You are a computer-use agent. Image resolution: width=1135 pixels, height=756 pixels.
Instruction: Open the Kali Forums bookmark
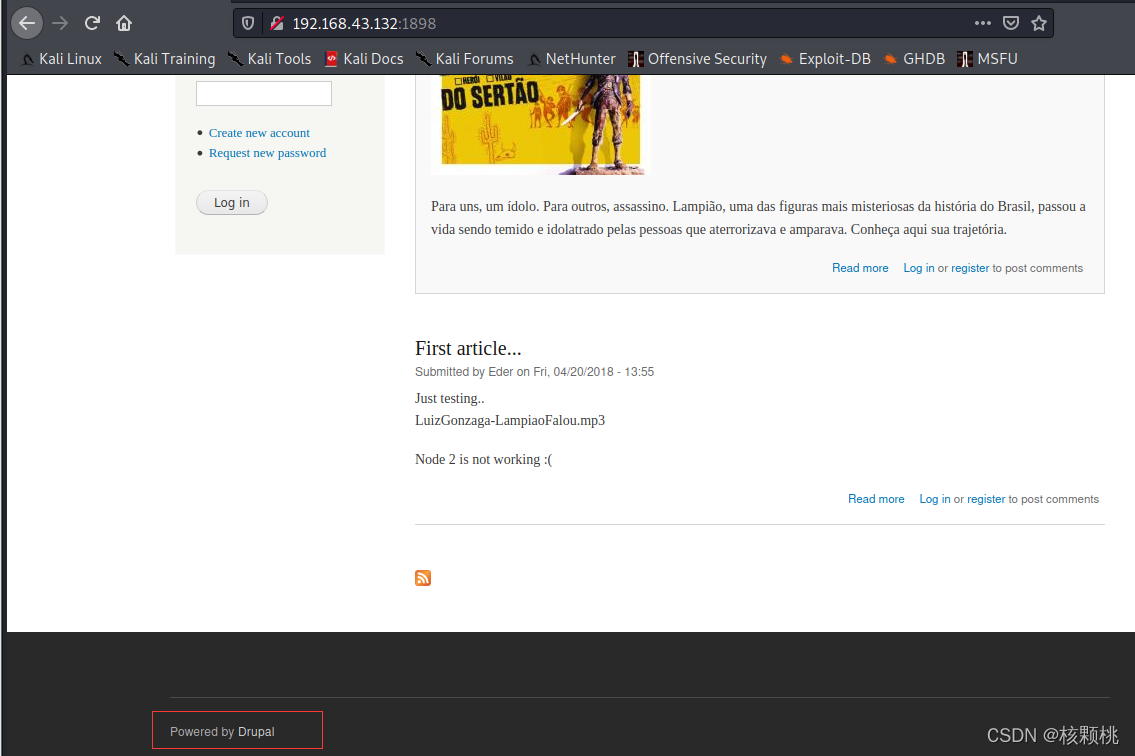465,59
